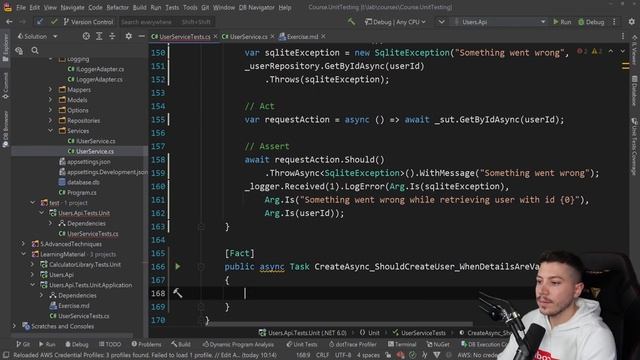Collapse the Services folder

click(x=51, y=131)
